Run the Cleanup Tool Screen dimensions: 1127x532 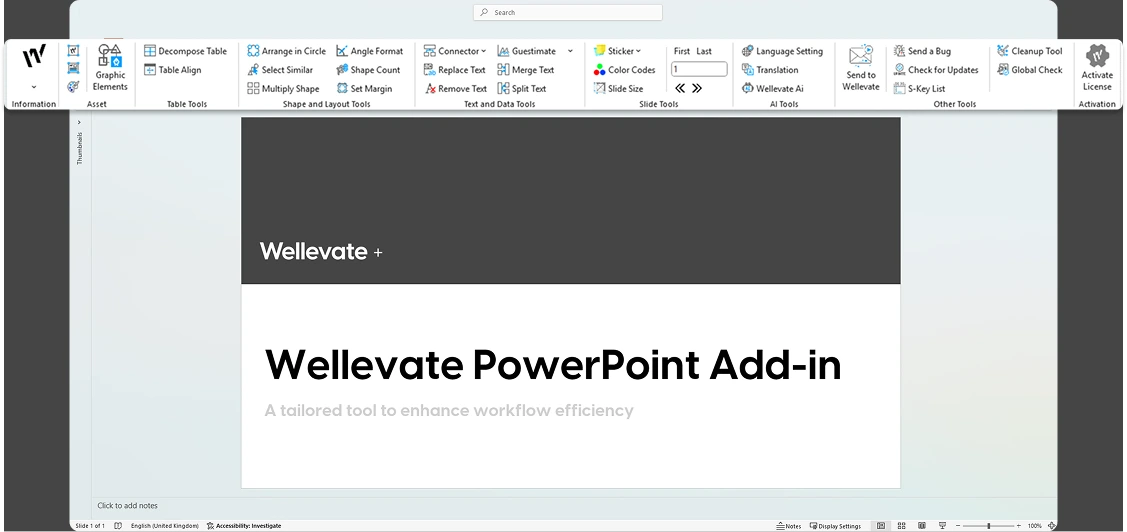[x=1029, y=51]
